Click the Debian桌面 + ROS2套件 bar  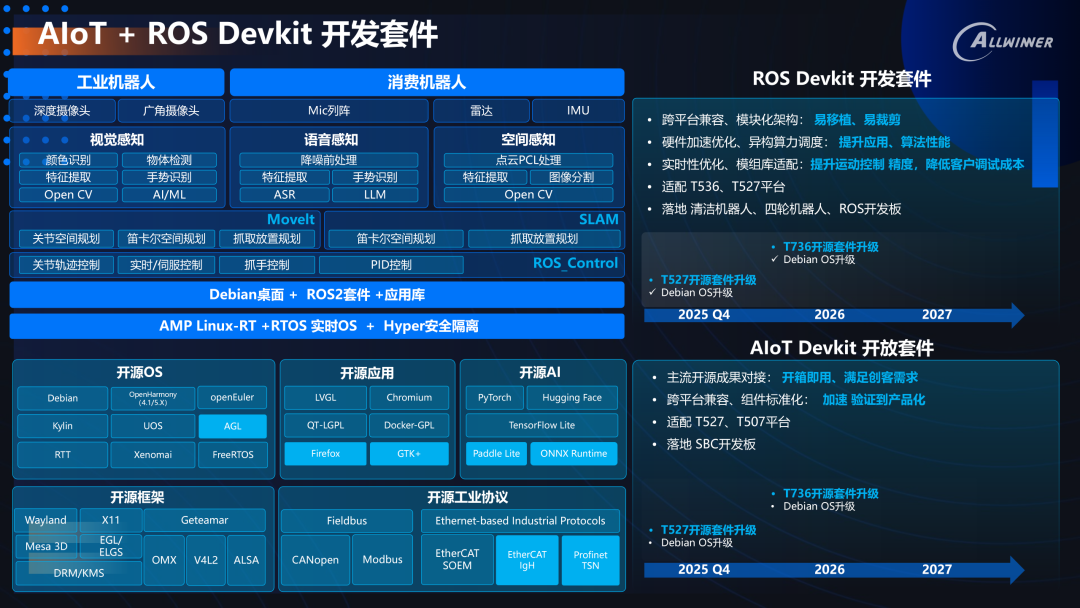click(x=317, y=295)
